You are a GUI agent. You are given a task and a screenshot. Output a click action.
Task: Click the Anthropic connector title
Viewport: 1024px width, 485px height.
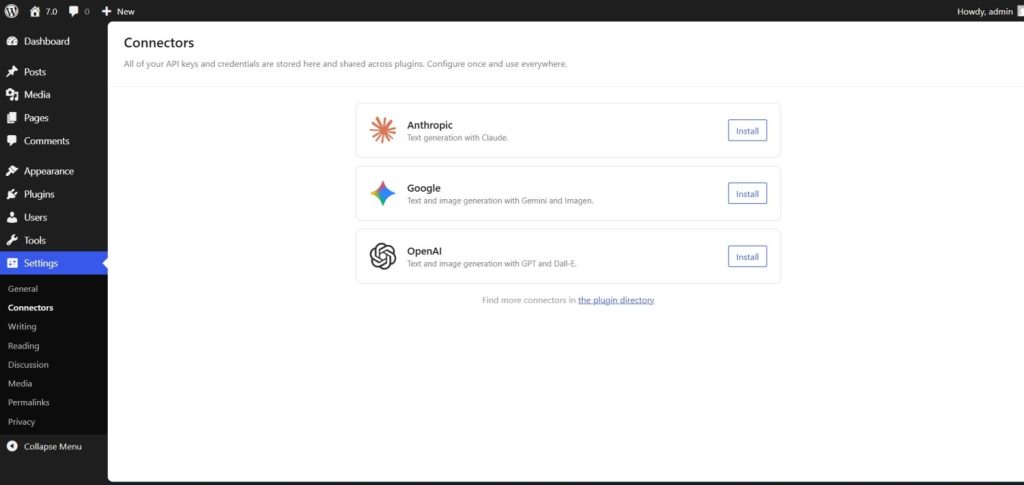tap(430, 125)
